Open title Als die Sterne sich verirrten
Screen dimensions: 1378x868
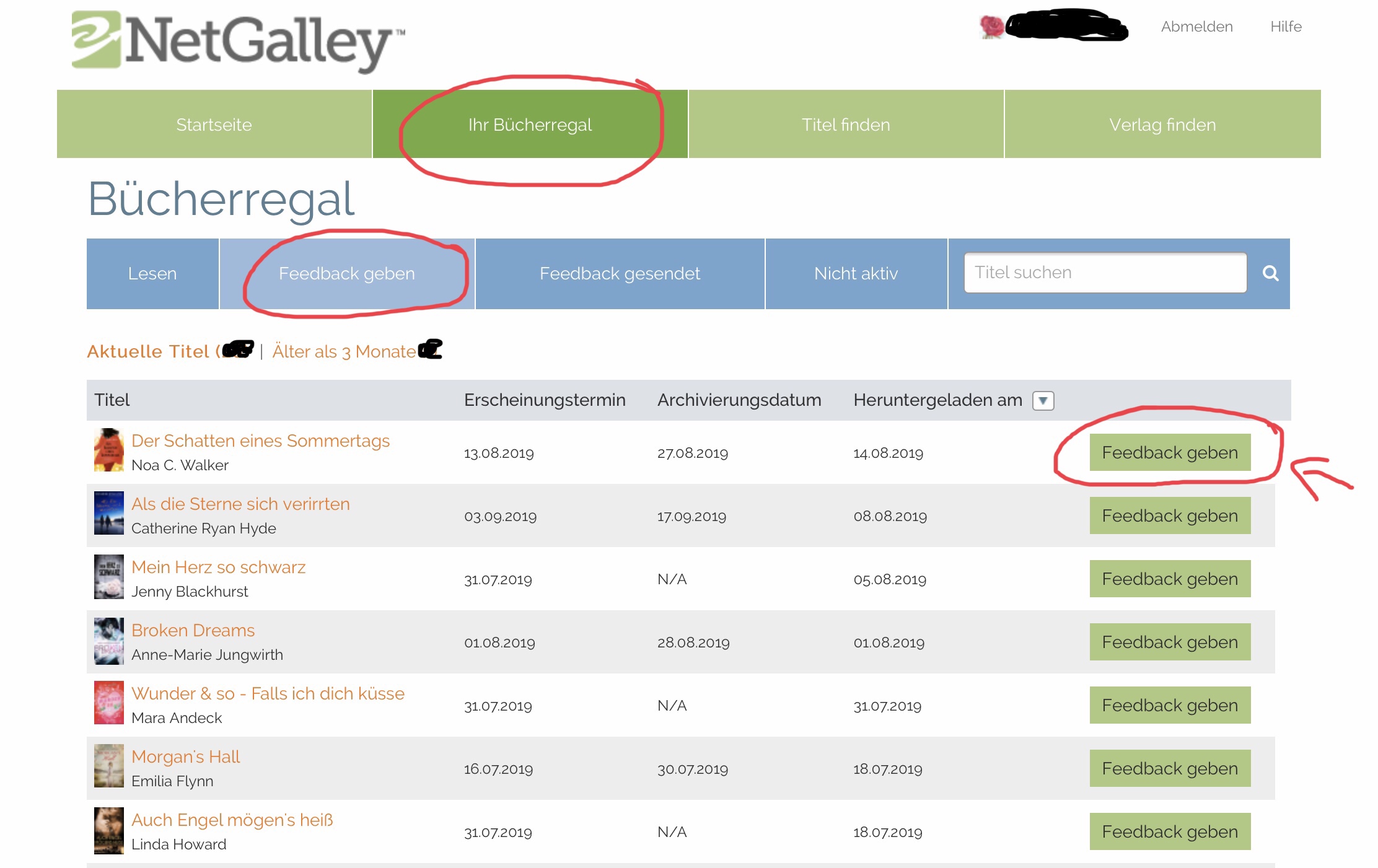pos(240,504)
